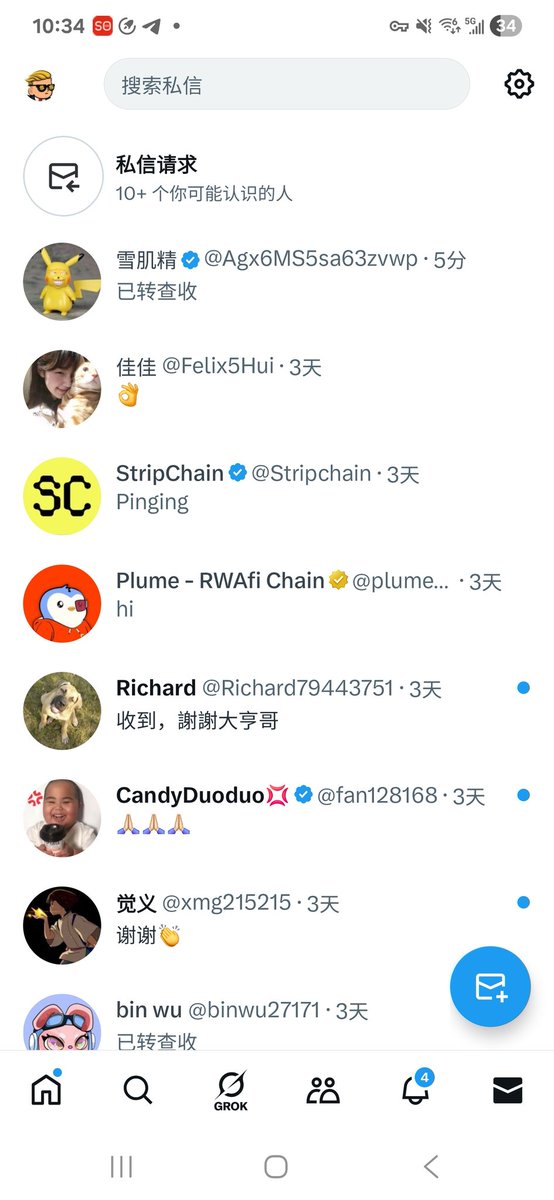Go to the Home tab icon
The width and height of the screenshot is (554, 1200).
tap(46, 1089)
